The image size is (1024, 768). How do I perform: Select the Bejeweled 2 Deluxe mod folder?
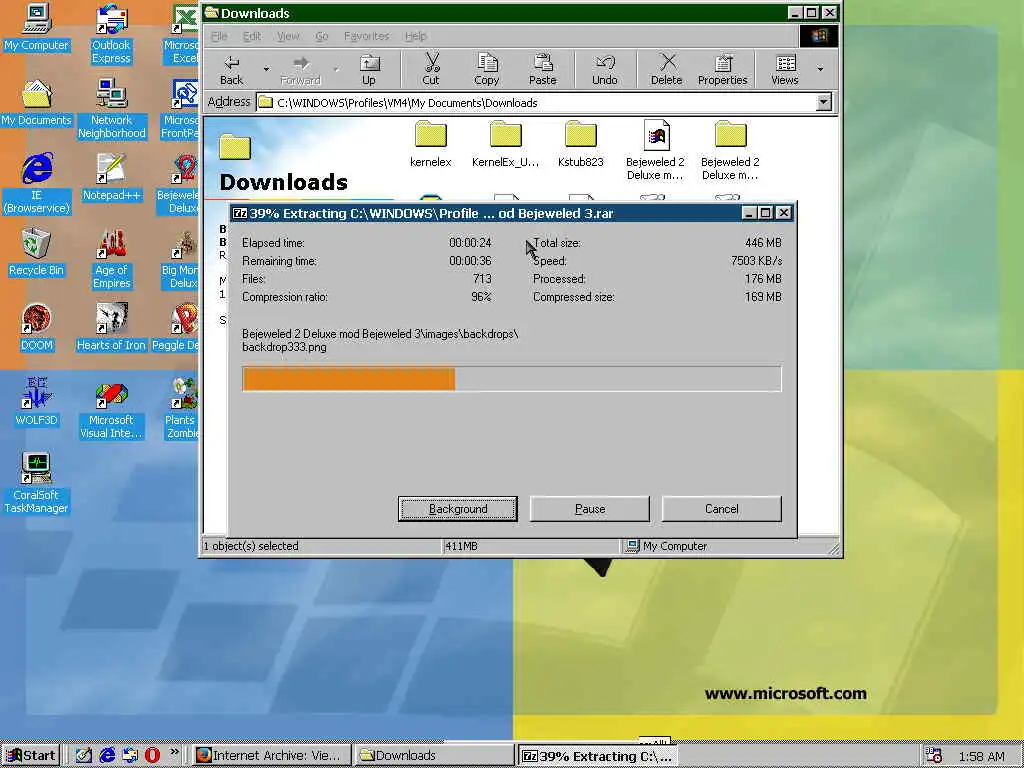[x=730, y=150]
